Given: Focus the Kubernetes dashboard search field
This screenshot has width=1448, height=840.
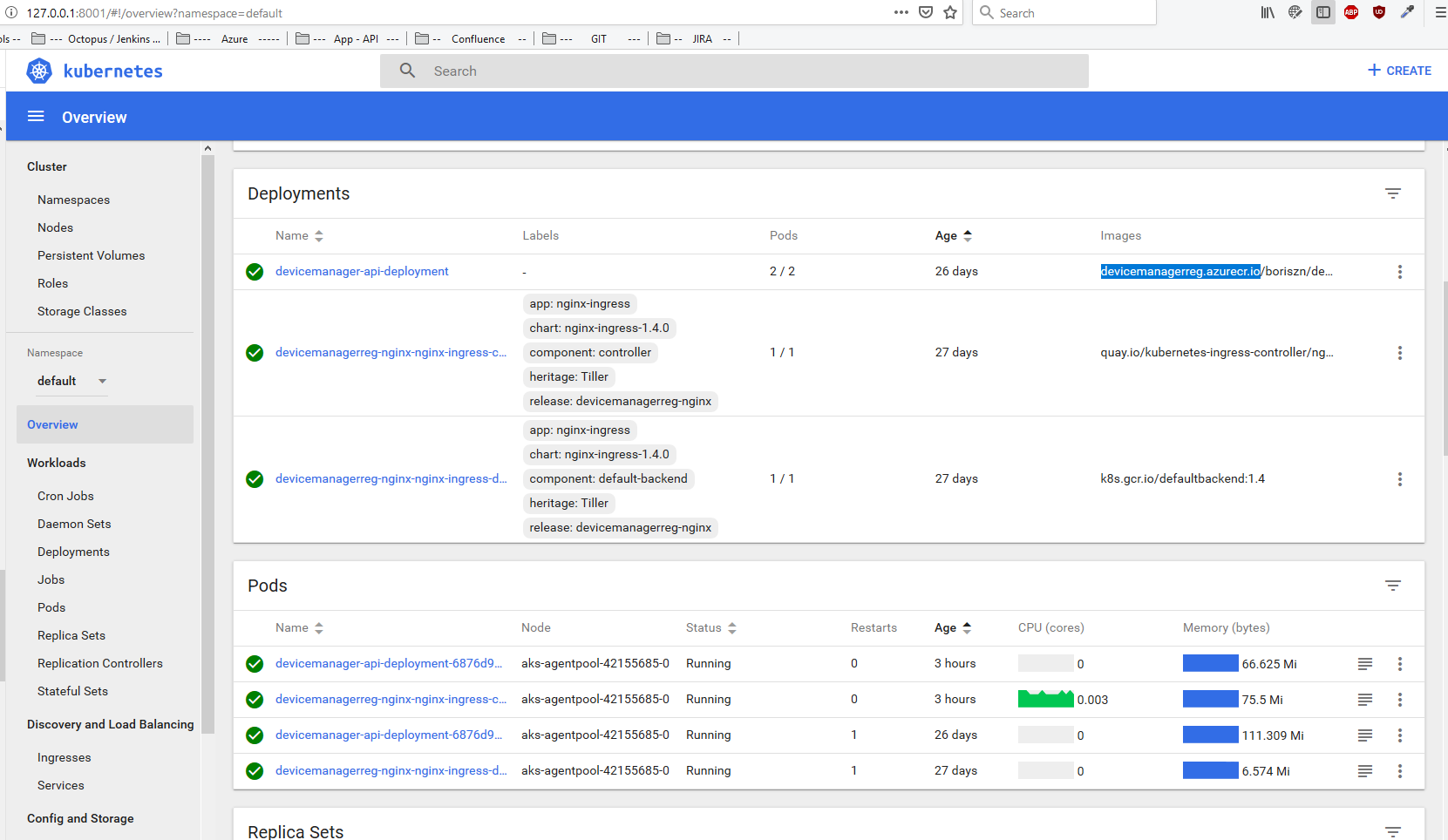Looking at the screenshot, I should click(x=734, y=71).
